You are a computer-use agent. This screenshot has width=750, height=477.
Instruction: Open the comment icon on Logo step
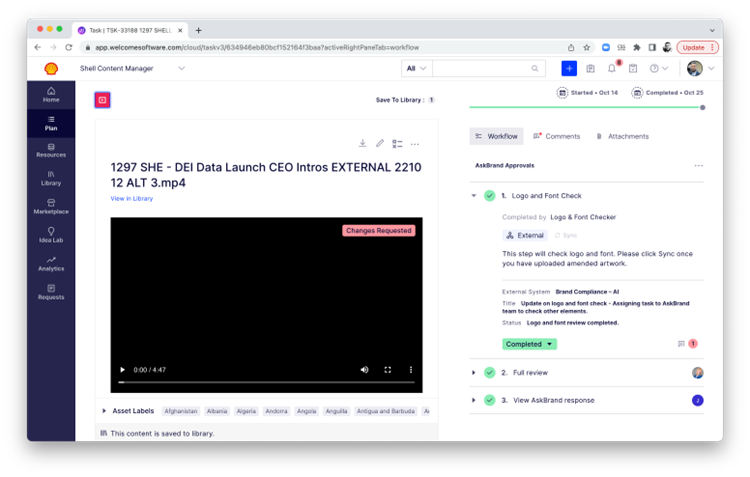click(681, 344)
